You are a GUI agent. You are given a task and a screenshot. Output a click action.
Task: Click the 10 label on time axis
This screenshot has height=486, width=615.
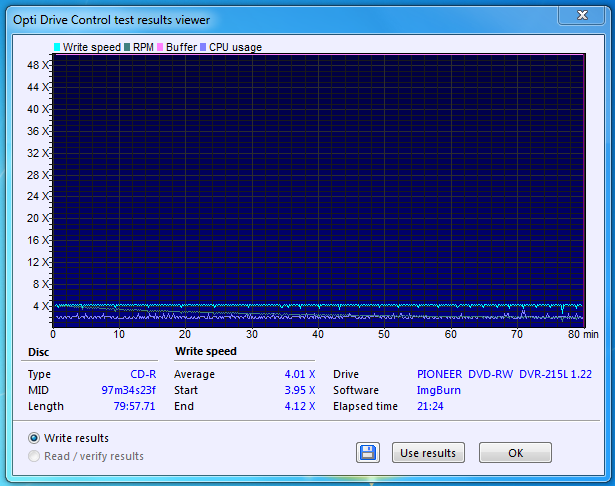119,335
